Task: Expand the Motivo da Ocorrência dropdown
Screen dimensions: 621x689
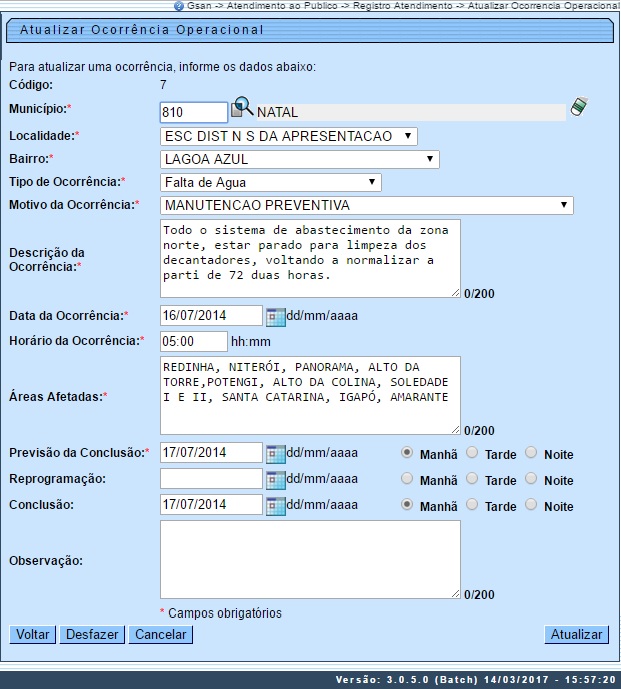Action: pyautogui.click(x=366, y=205)
